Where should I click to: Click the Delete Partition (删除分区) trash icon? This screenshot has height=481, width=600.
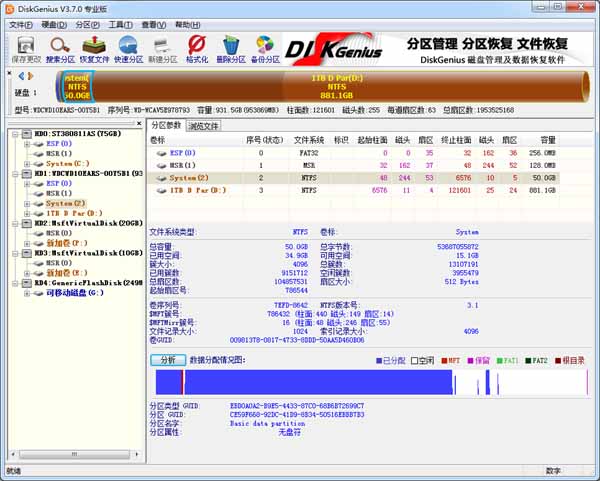click(x=231, y=46)
